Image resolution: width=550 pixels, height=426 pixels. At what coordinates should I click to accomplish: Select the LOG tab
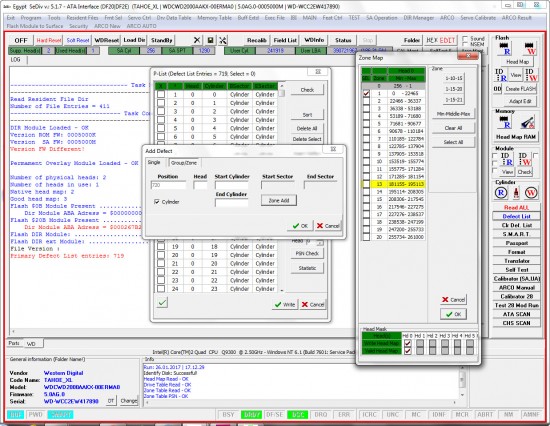coord(15,60)
